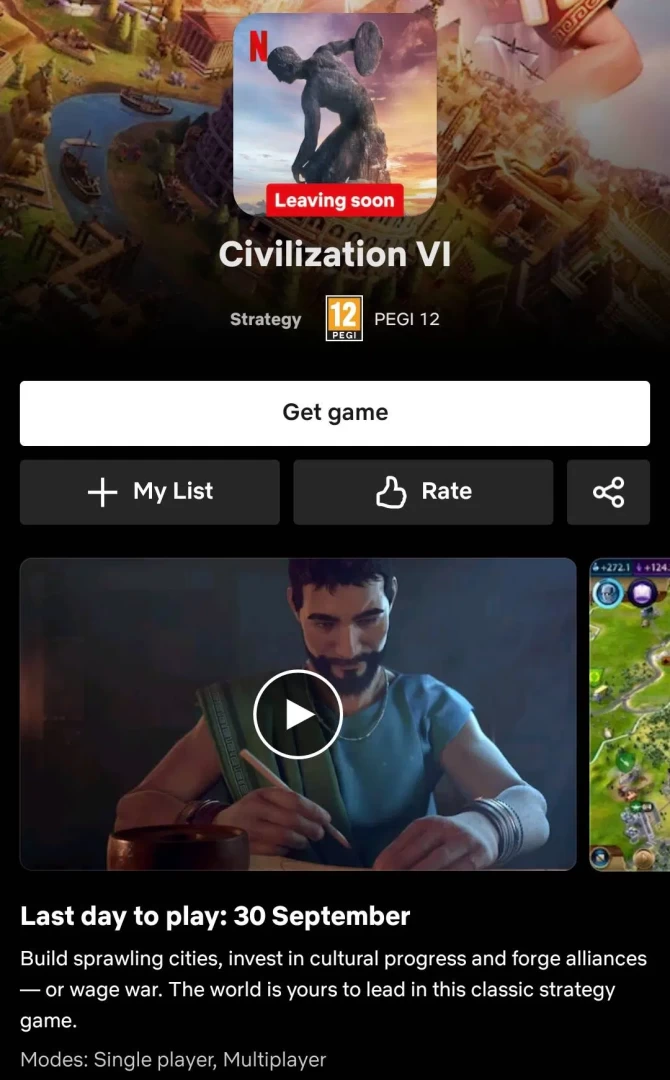
Task: Click the Civilization VI game cover art
Action: [x=335, y=114]
